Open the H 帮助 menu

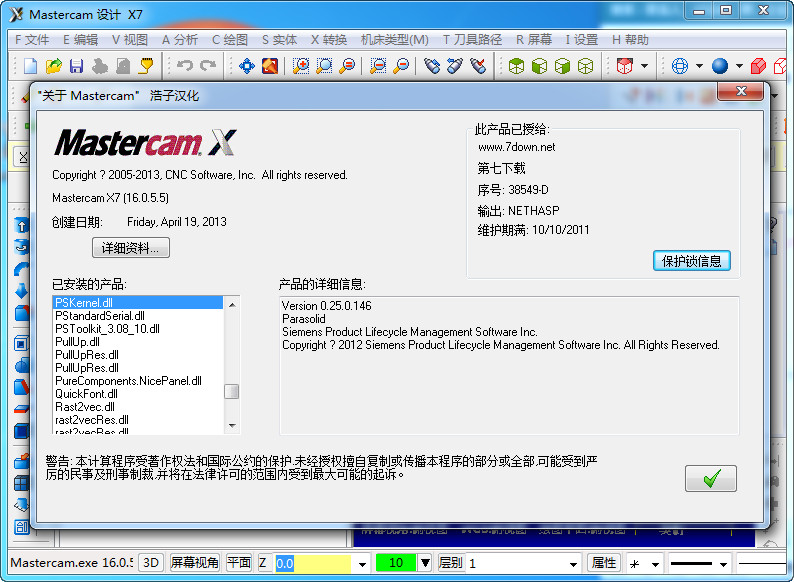pos(630,40)
